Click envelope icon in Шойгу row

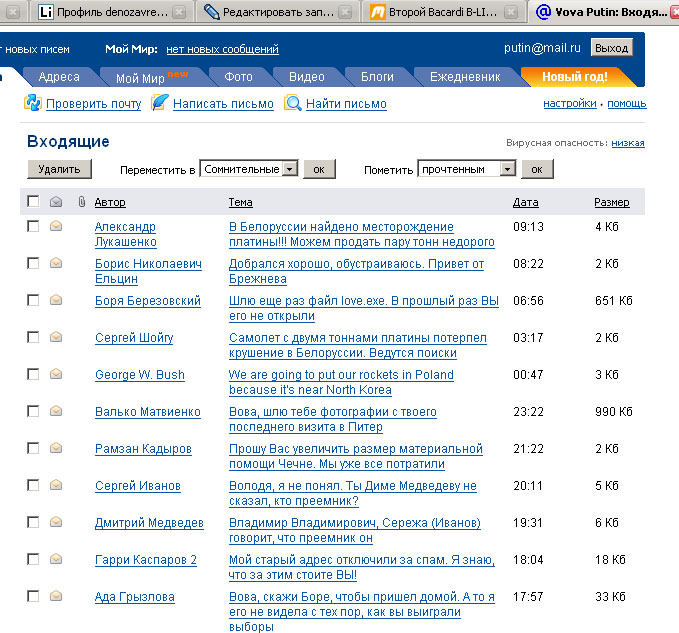coord(55,336)
